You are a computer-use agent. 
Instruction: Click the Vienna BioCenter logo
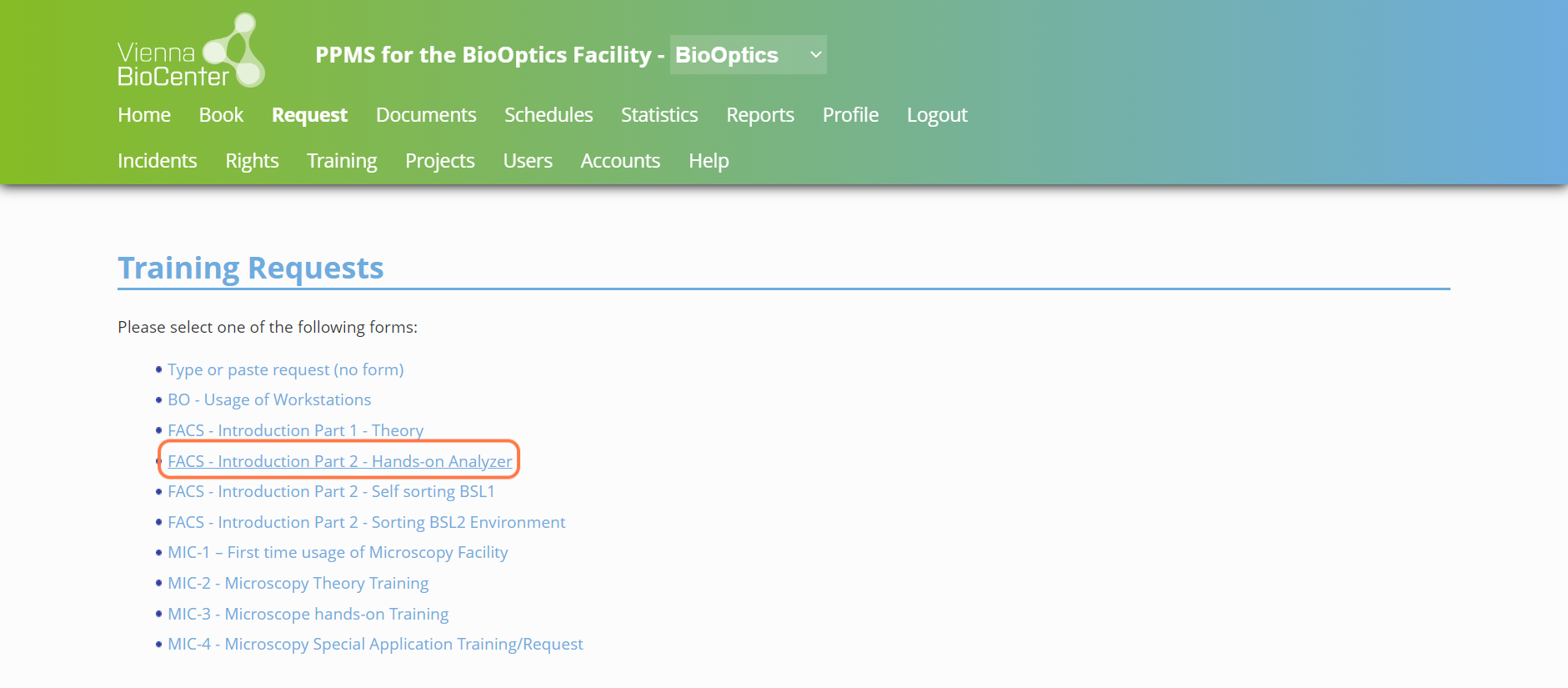pyautogui.click(x=191, y=50)
